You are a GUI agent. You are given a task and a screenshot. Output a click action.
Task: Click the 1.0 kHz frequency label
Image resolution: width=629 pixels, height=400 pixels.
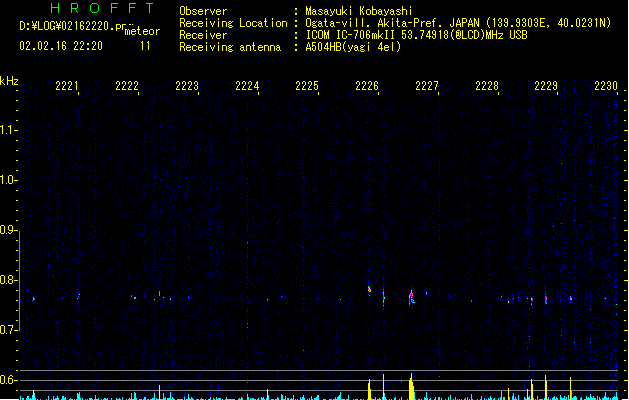tap(8, 180)
